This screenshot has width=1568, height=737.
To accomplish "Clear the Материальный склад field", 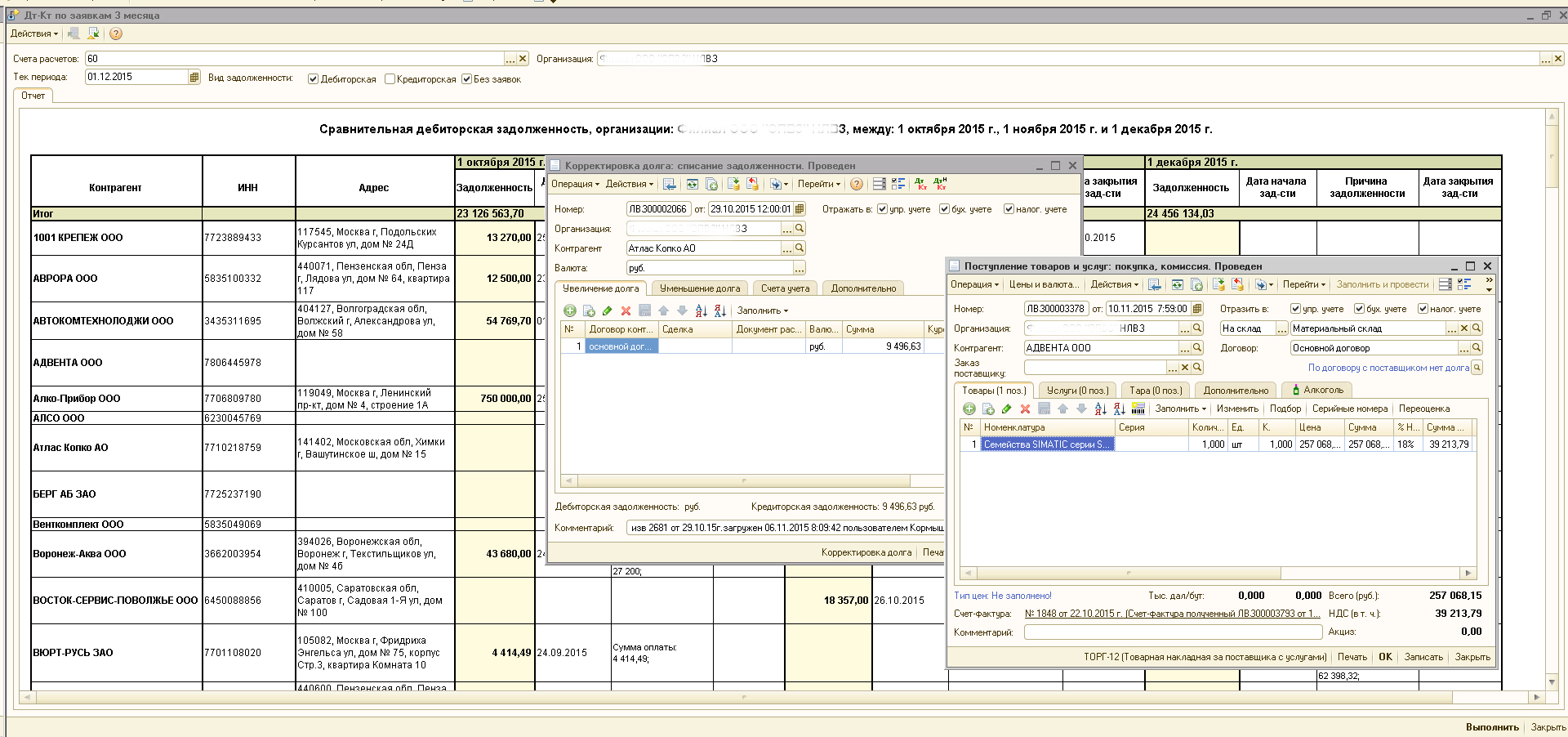I will pyautogui.click(x=1464, y=328).
